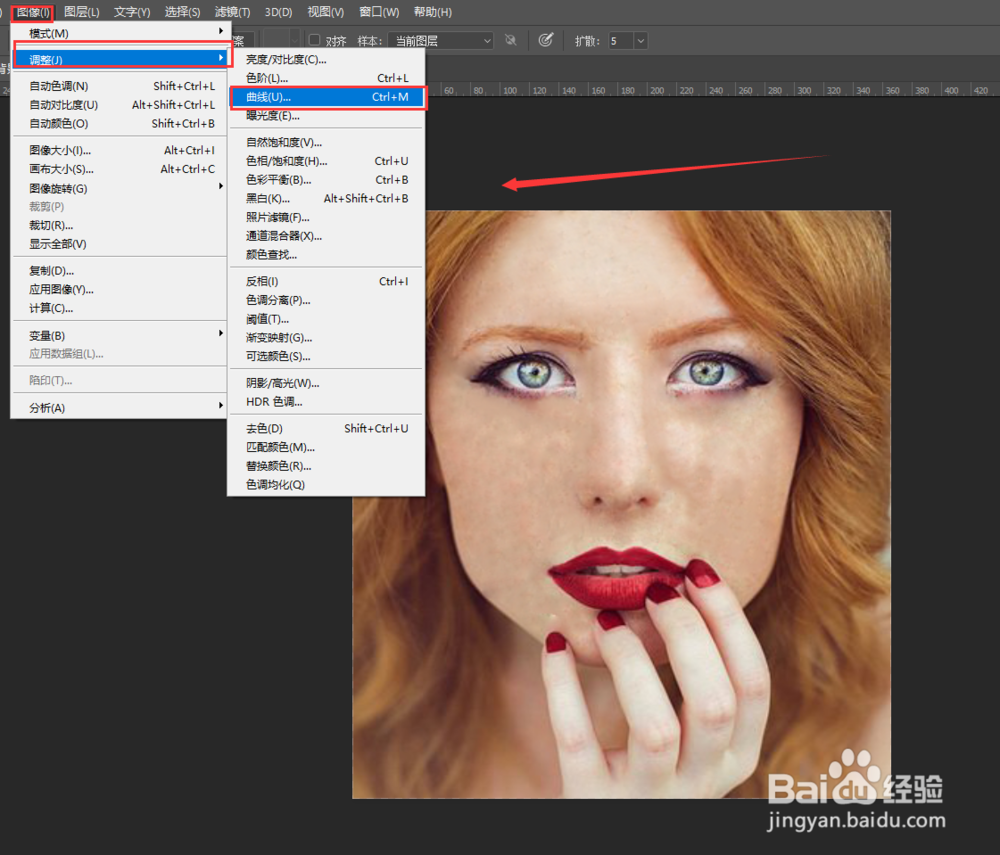Expand the 变量(B) submenu

click(120, 335)
